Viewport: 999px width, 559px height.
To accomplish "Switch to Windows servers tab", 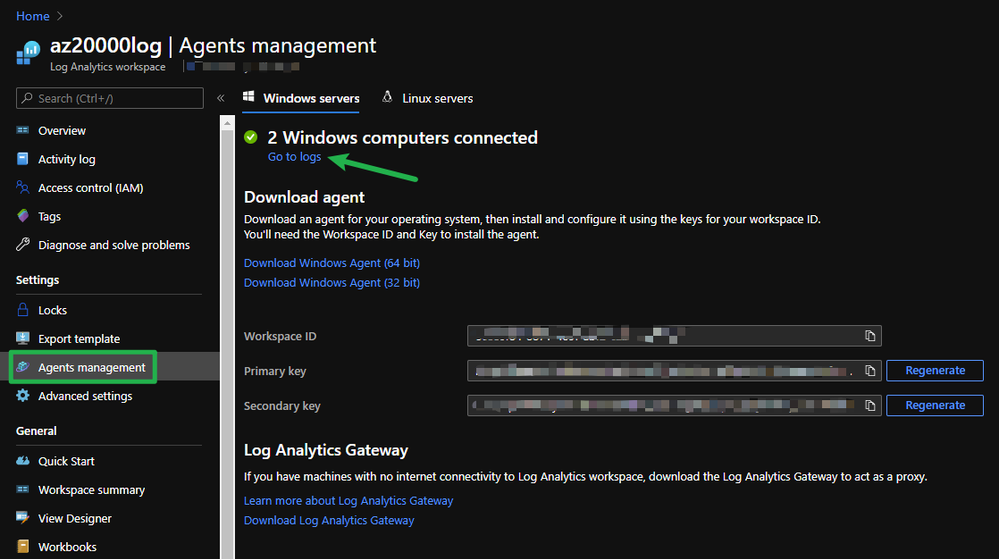I will (301, 98).
